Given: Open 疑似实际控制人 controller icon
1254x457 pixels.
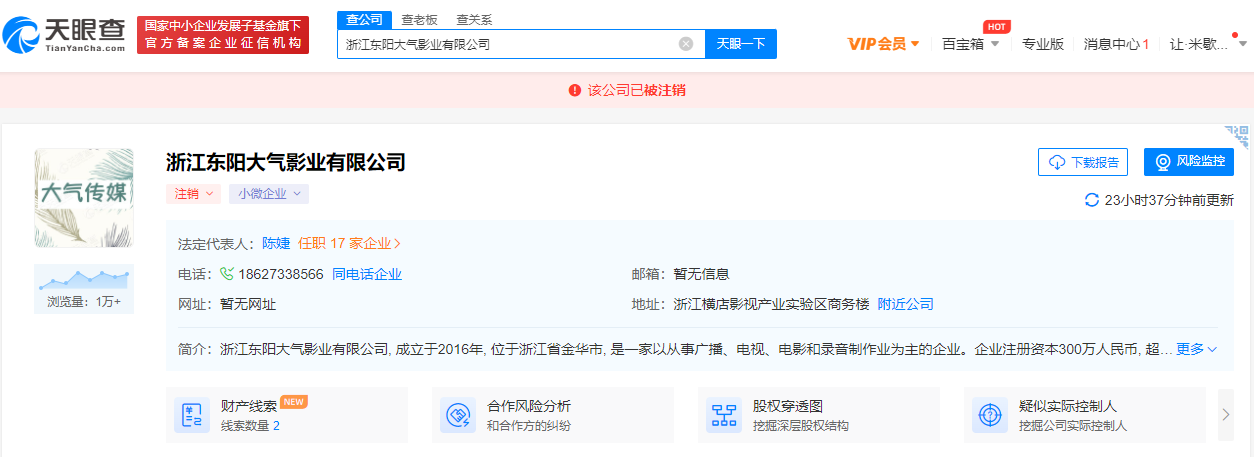Looking at the screenshot, I should [990, 415].
